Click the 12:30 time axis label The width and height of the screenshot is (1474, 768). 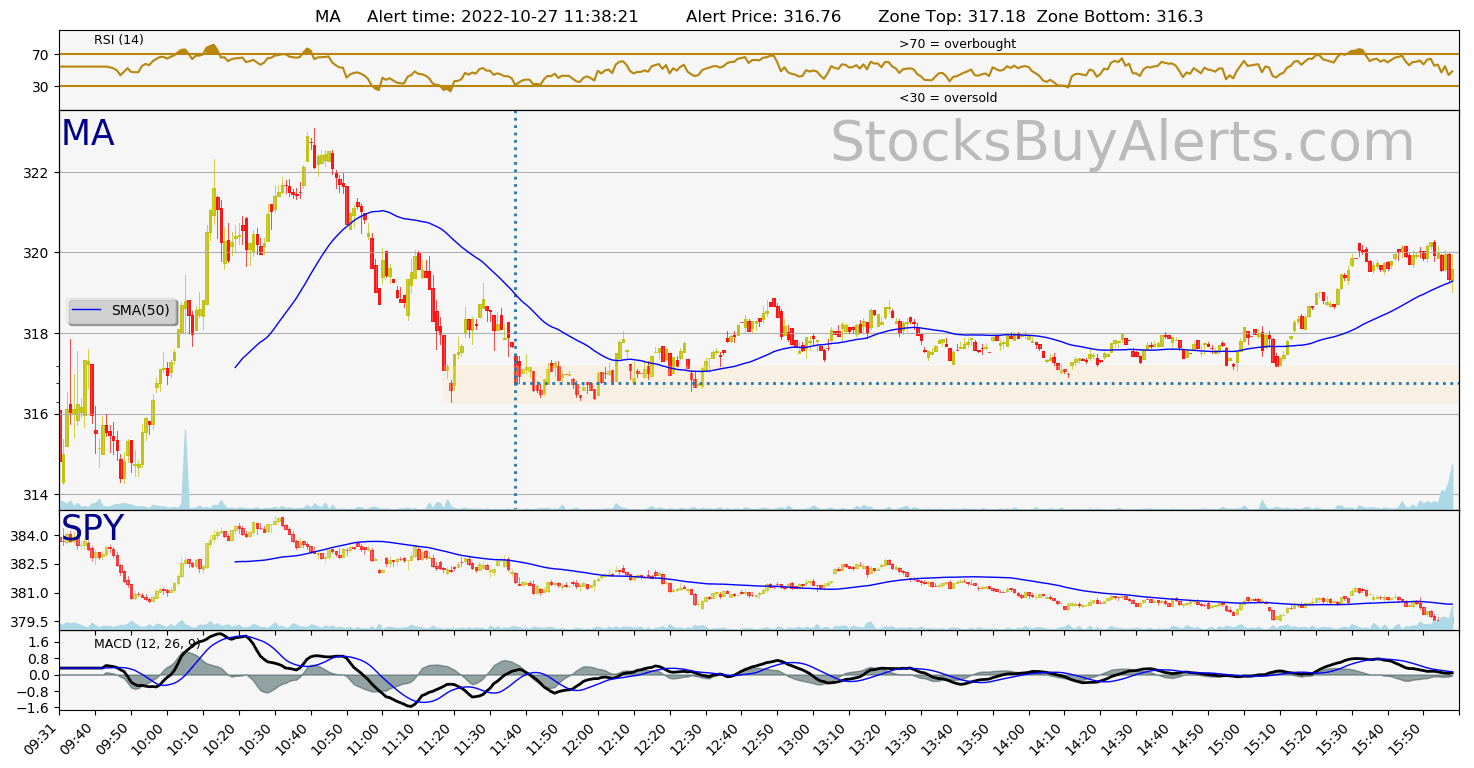pos(688,738)
